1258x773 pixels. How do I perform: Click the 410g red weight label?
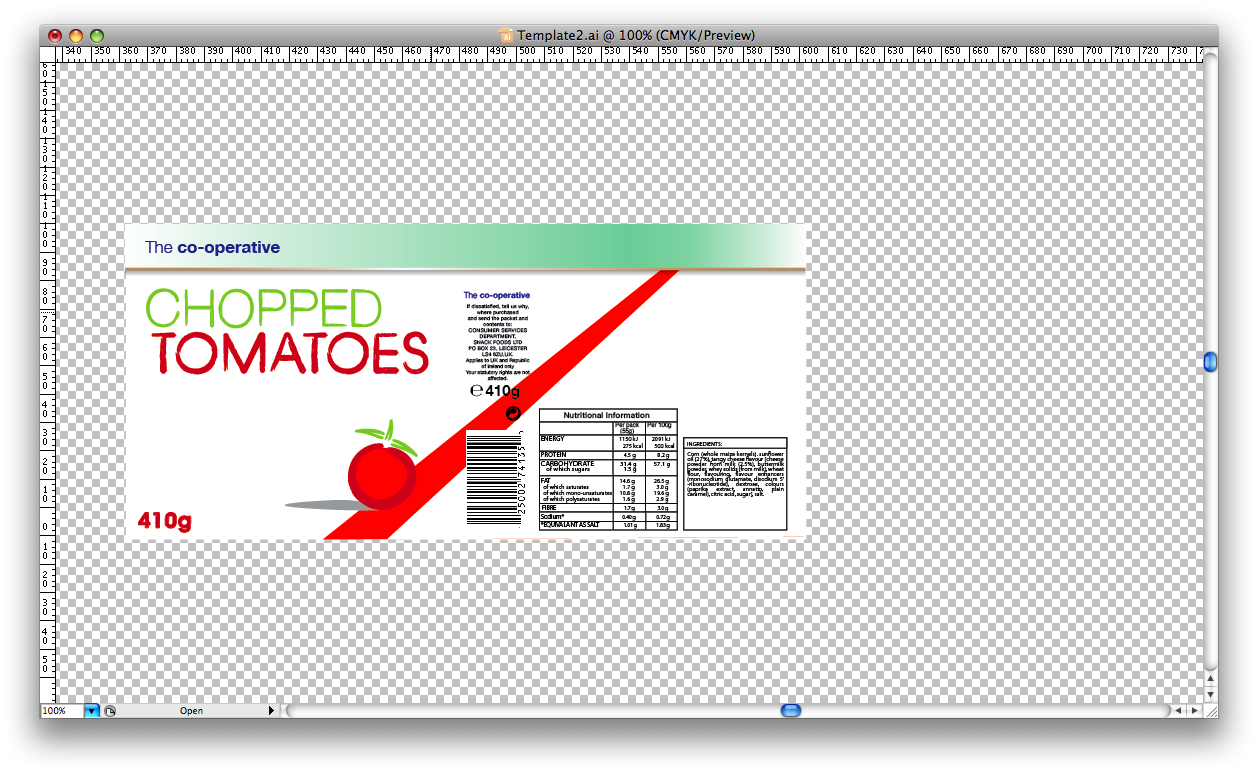click(x=165, y=521)
